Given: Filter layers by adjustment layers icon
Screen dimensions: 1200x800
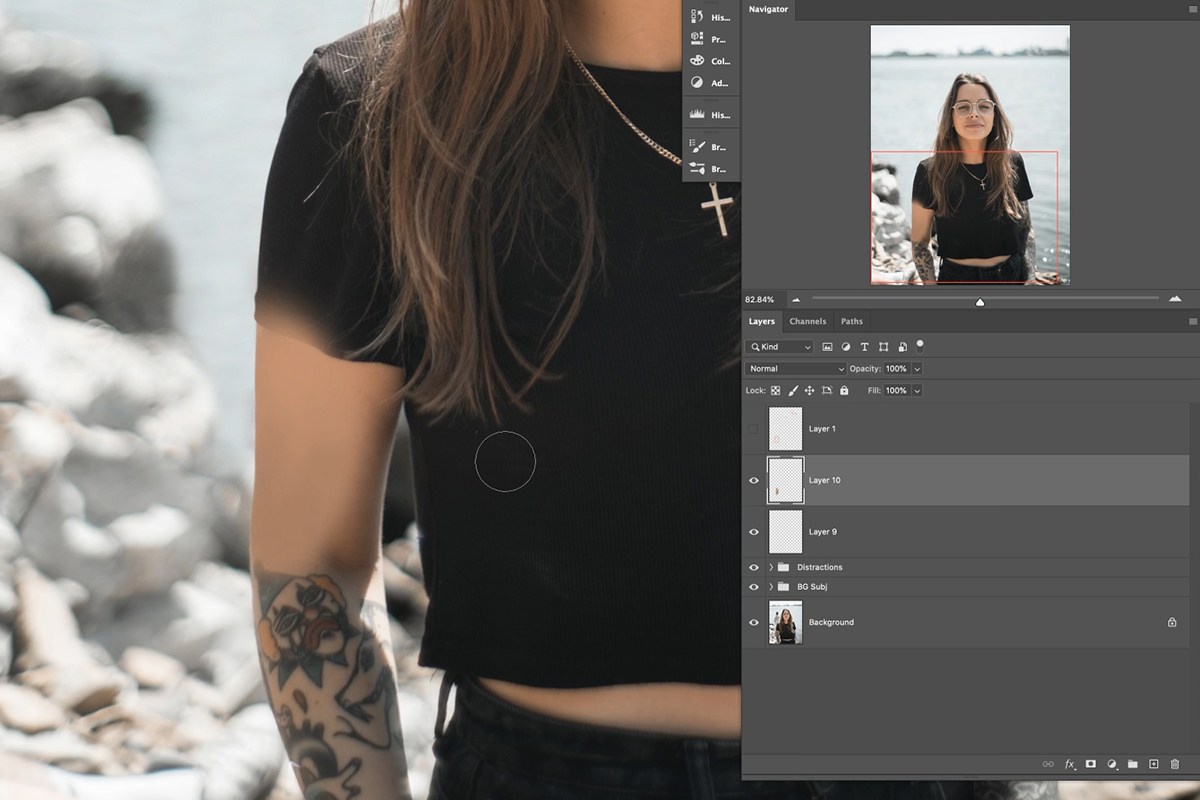Looking at the screenshot, I should tap(846, 347).
